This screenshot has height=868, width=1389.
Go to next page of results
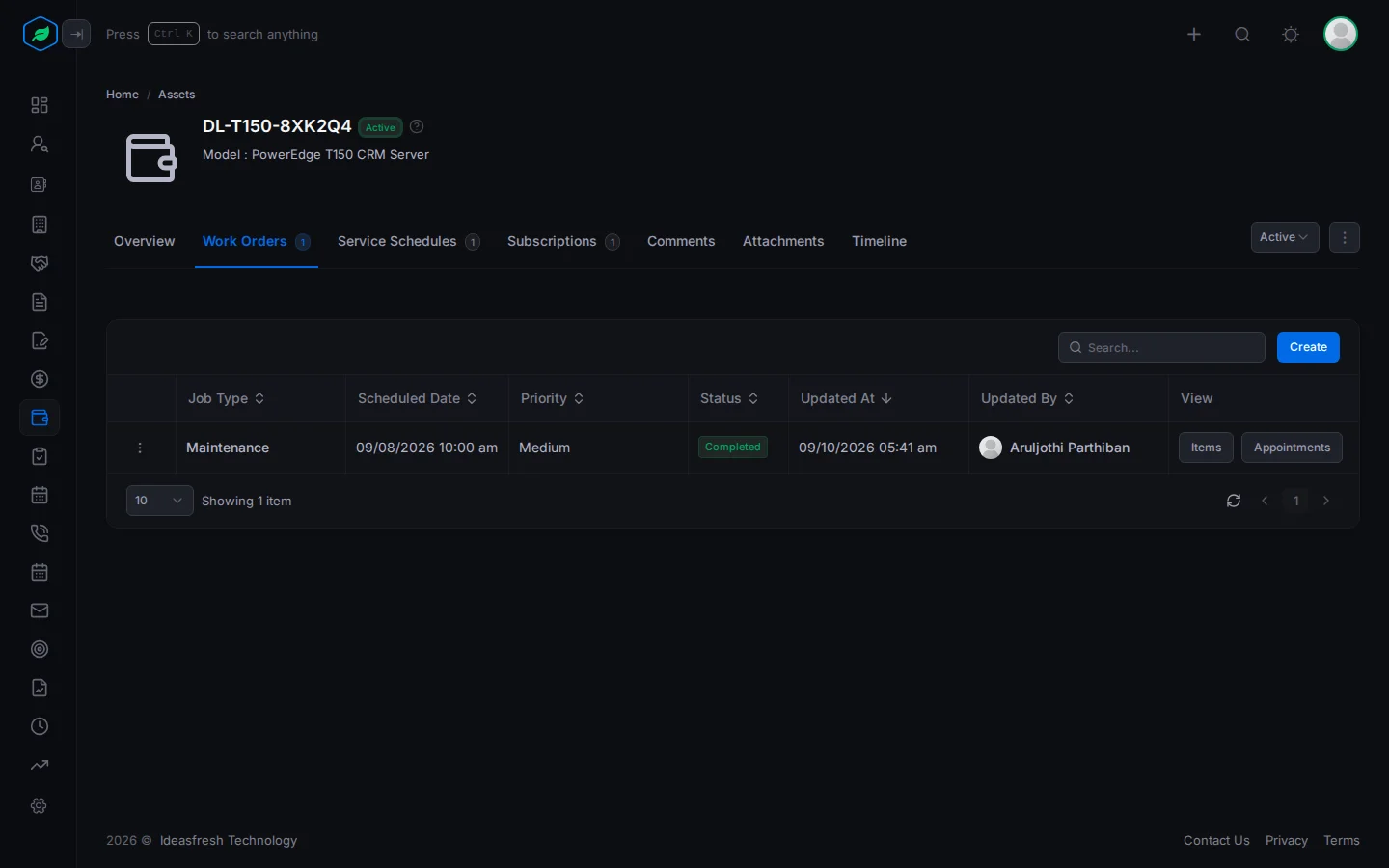click(x=1326, y=501)
